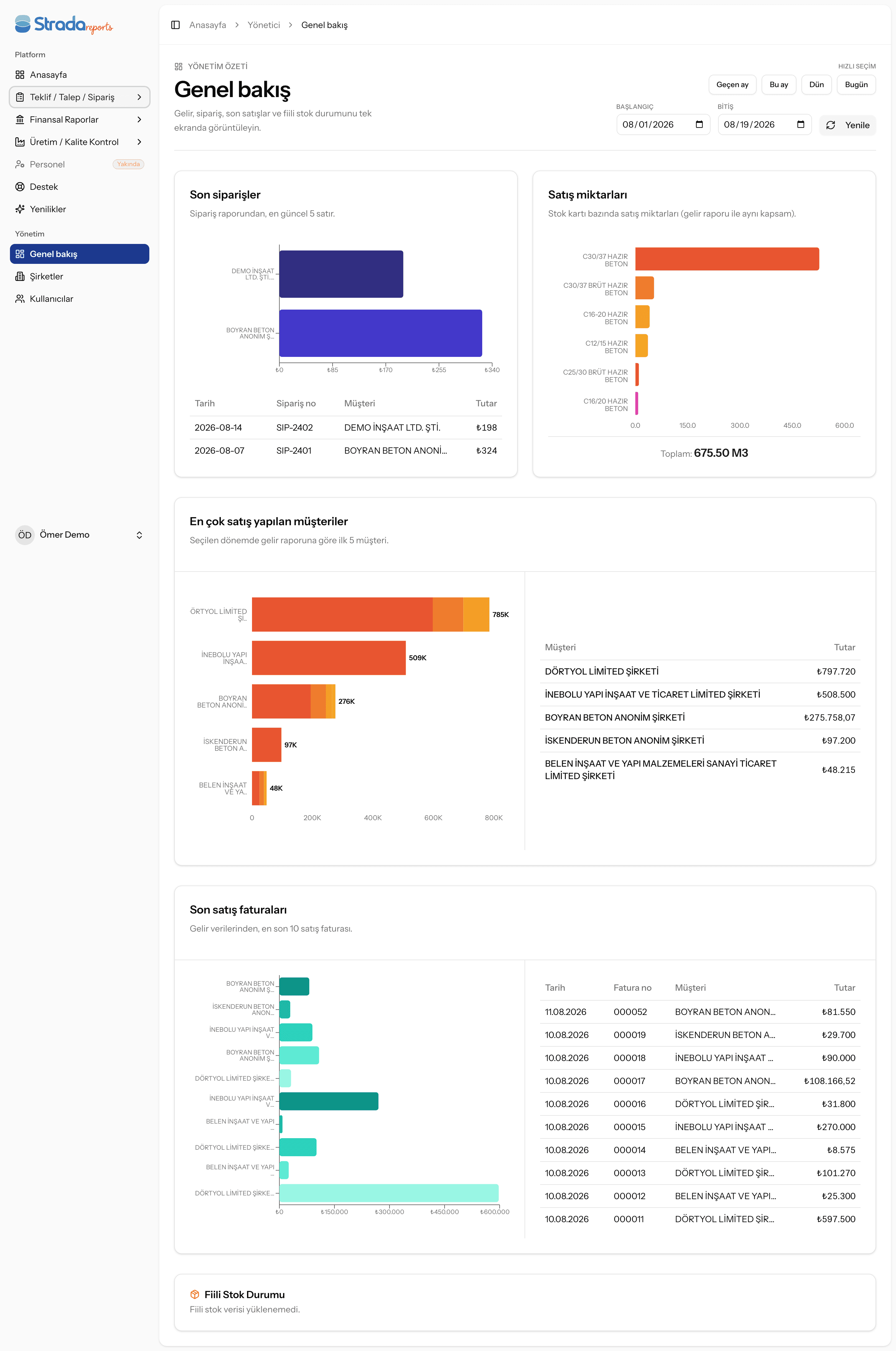Click the BOYRAN BETON bar in Son siparişler
896x1351 pixels.
[380, 333]
